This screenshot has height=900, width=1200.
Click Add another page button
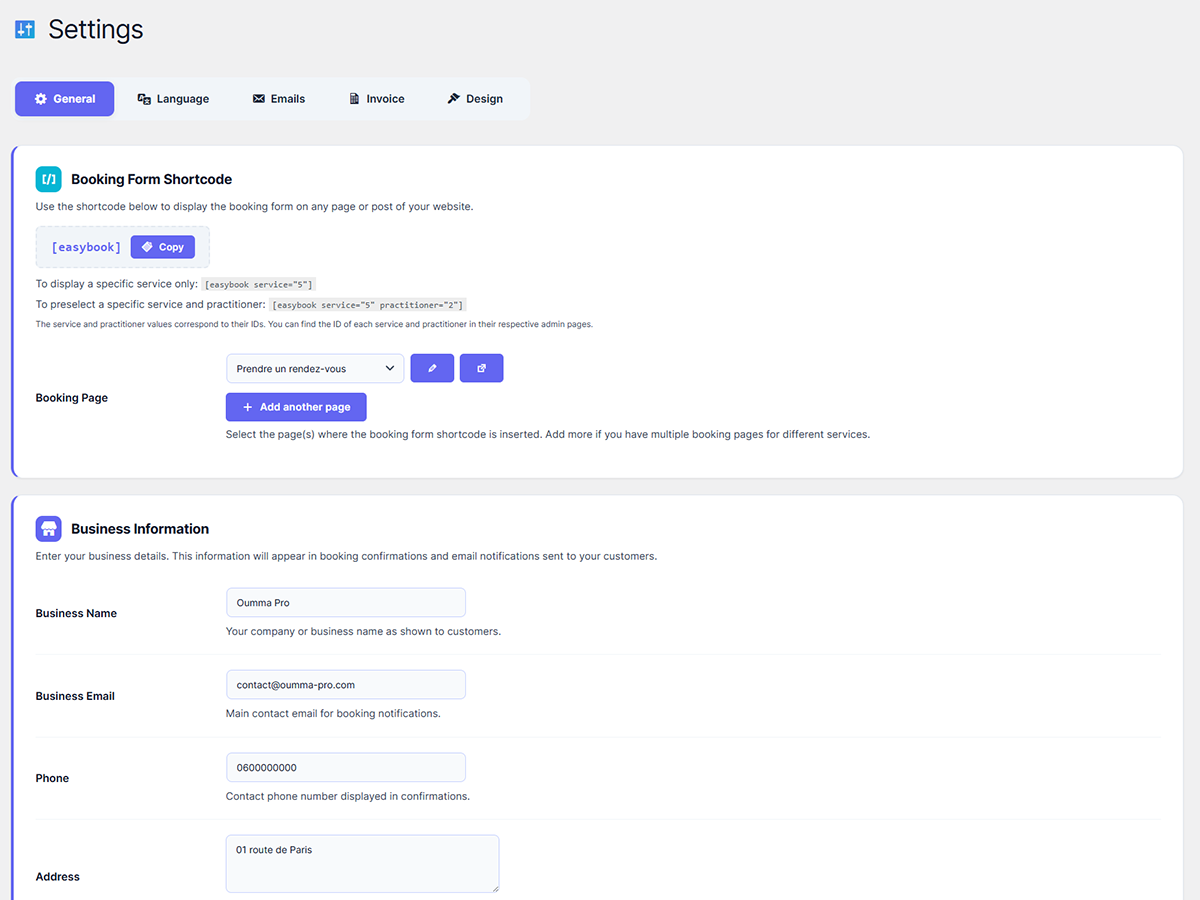point(296,407)
